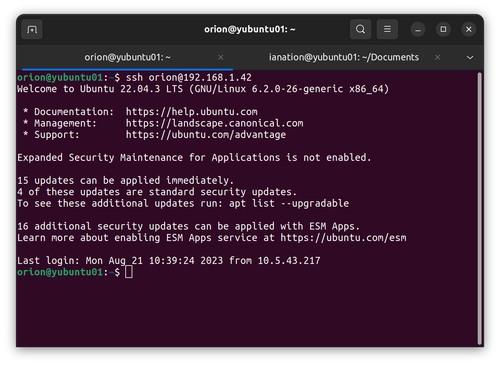Click the cursor at the bottom prompt

(129, 272)
